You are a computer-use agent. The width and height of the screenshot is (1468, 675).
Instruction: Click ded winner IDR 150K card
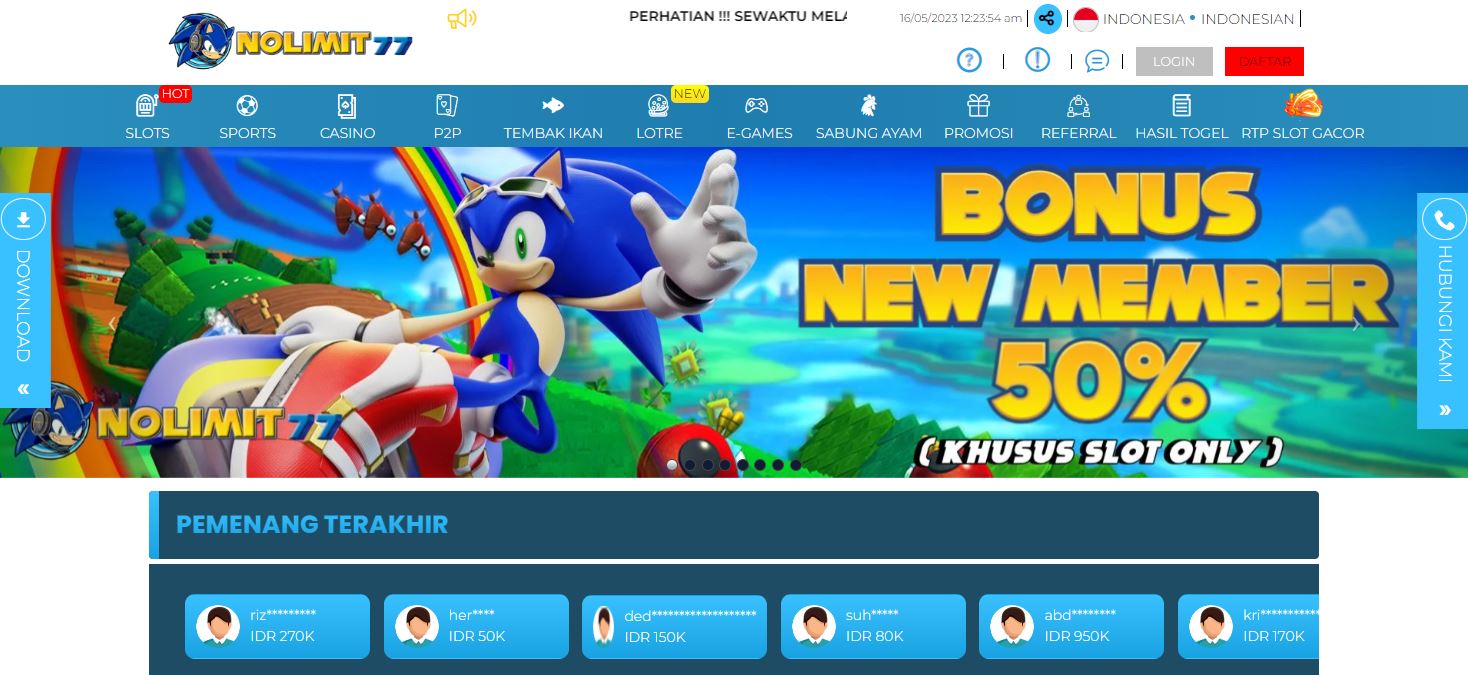[x=674, y=627]
